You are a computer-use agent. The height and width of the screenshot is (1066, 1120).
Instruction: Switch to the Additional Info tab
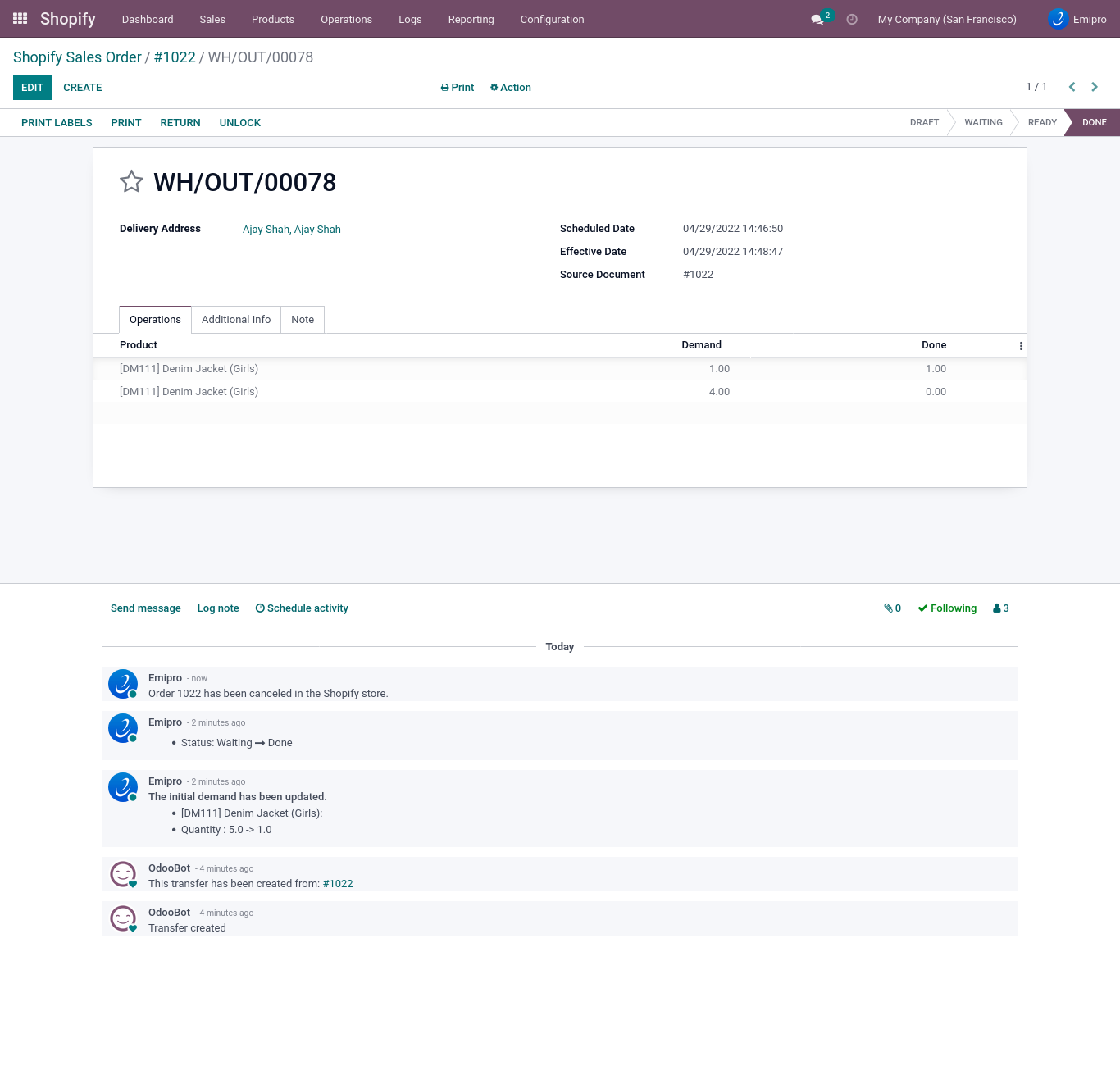pos(236,320)
